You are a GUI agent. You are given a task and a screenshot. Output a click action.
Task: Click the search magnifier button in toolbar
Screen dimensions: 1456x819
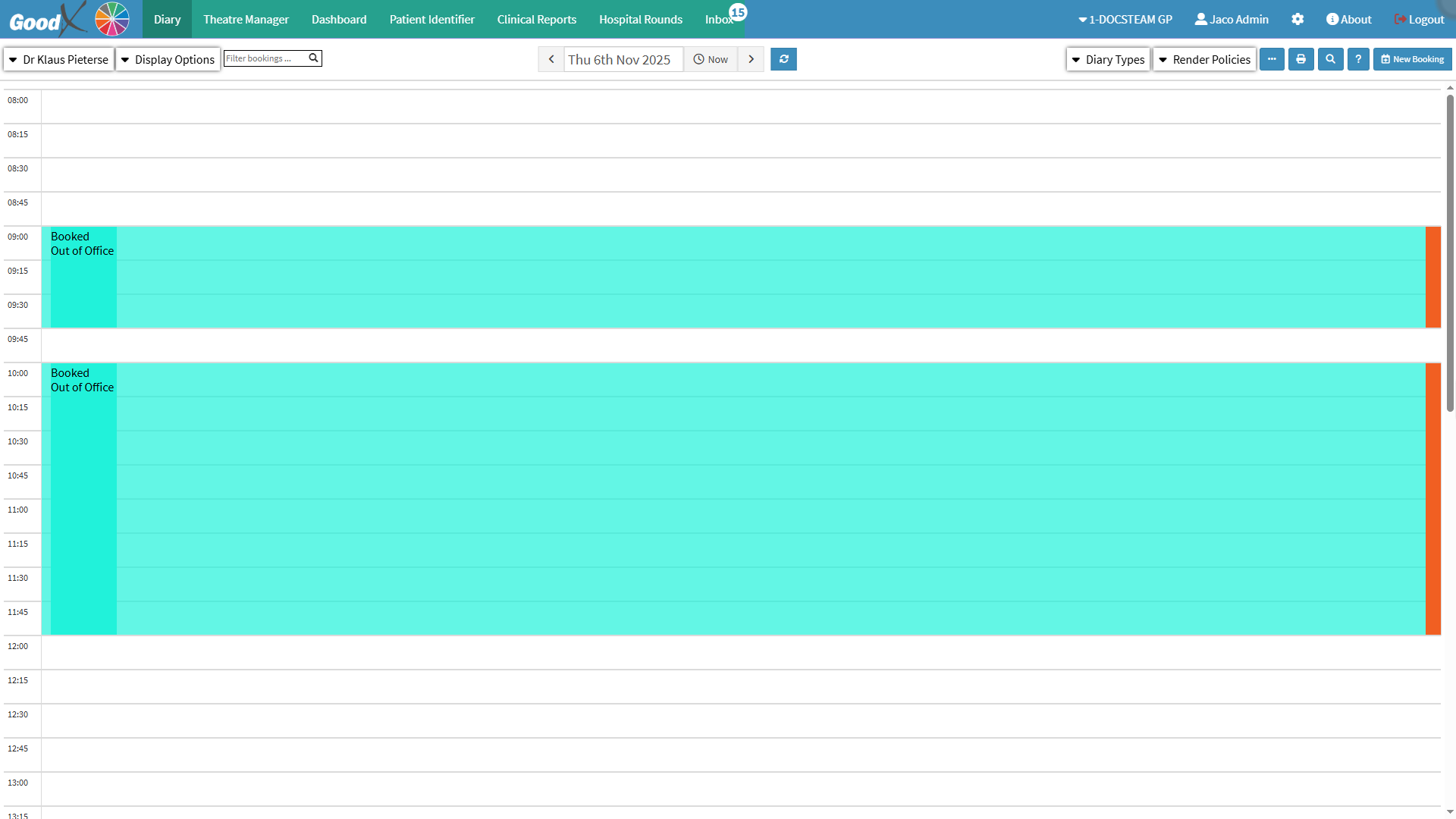pos(1330,59)
